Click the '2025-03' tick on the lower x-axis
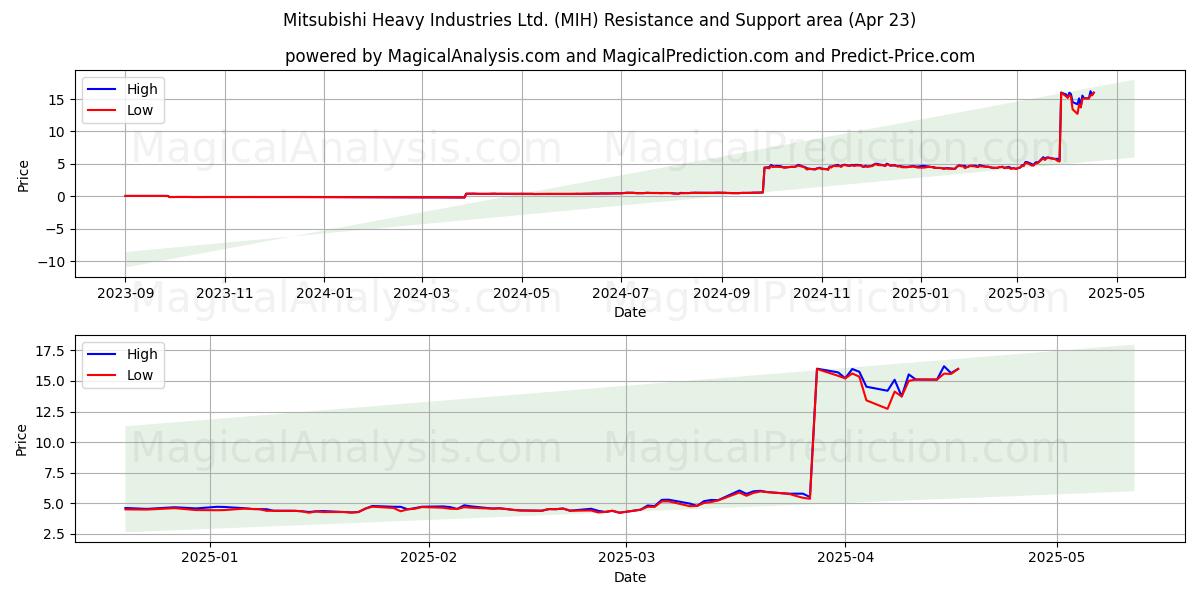Image resolution: width=1200 pixels, height=600 pixels. click(x=626, y=558)
